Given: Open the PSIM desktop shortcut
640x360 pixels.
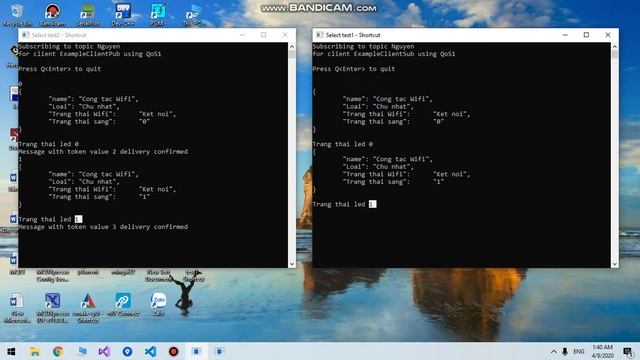Looking at the screenshot, I should point(158,15).
